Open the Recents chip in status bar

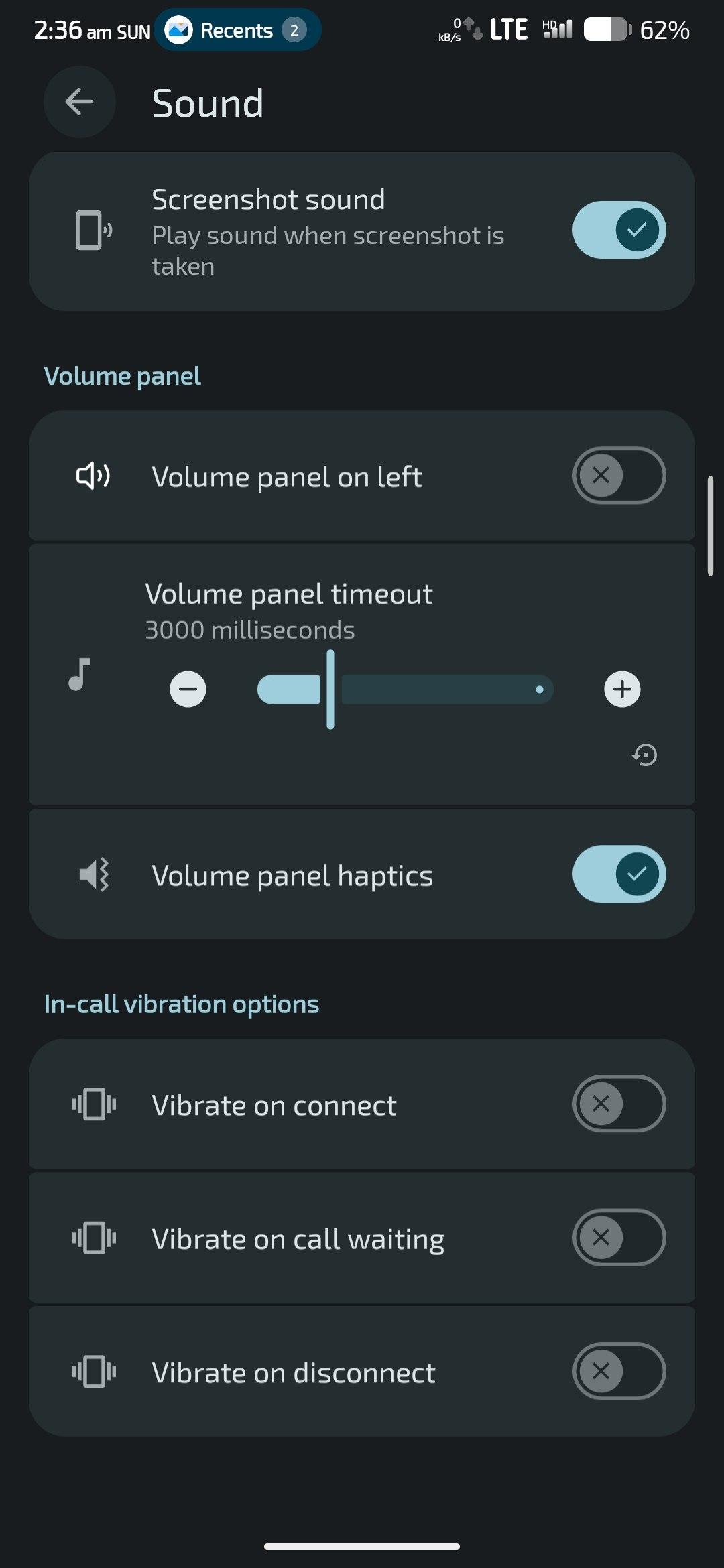[237, 30]
